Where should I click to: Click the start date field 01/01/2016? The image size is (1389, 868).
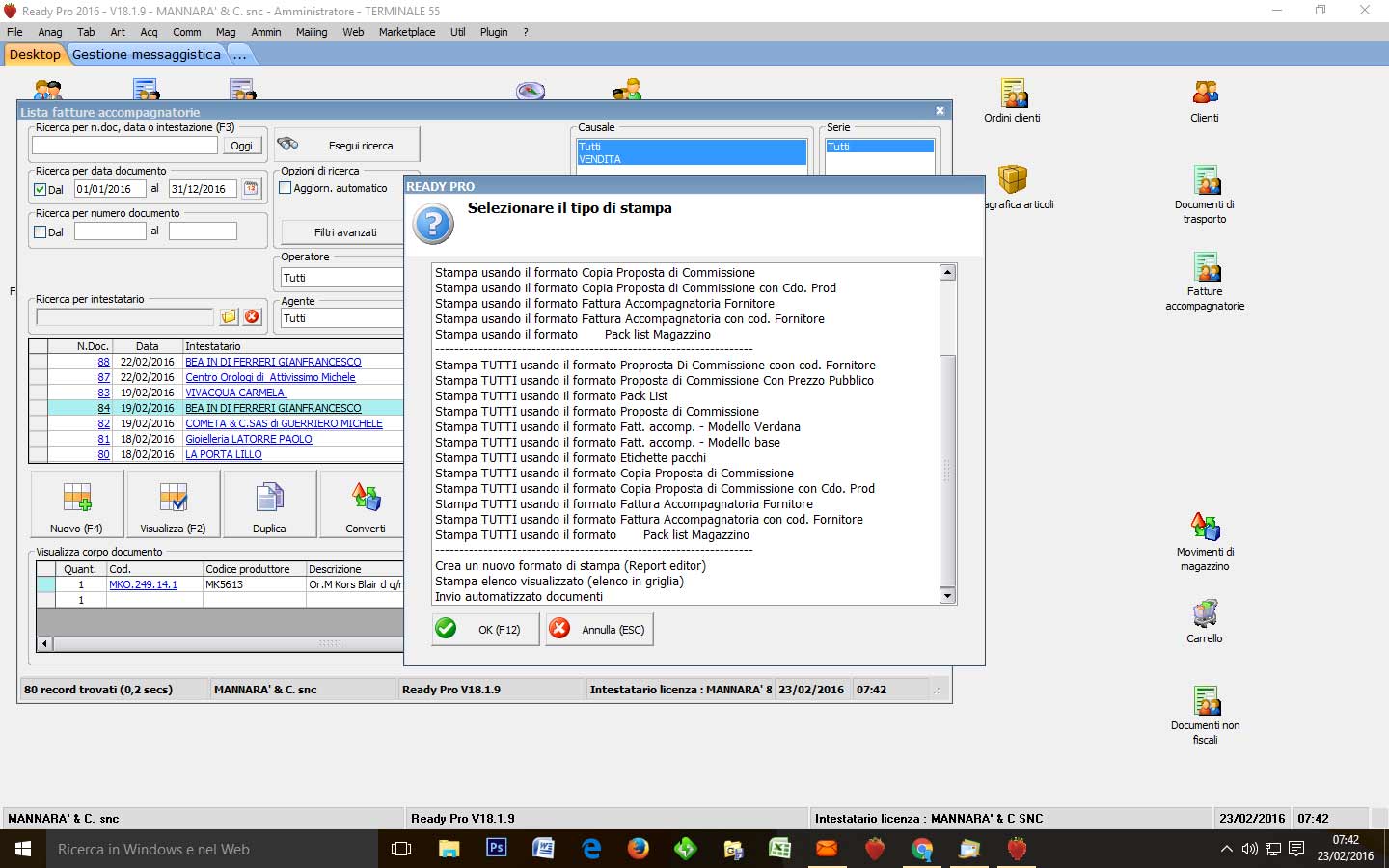coord(110,189)
